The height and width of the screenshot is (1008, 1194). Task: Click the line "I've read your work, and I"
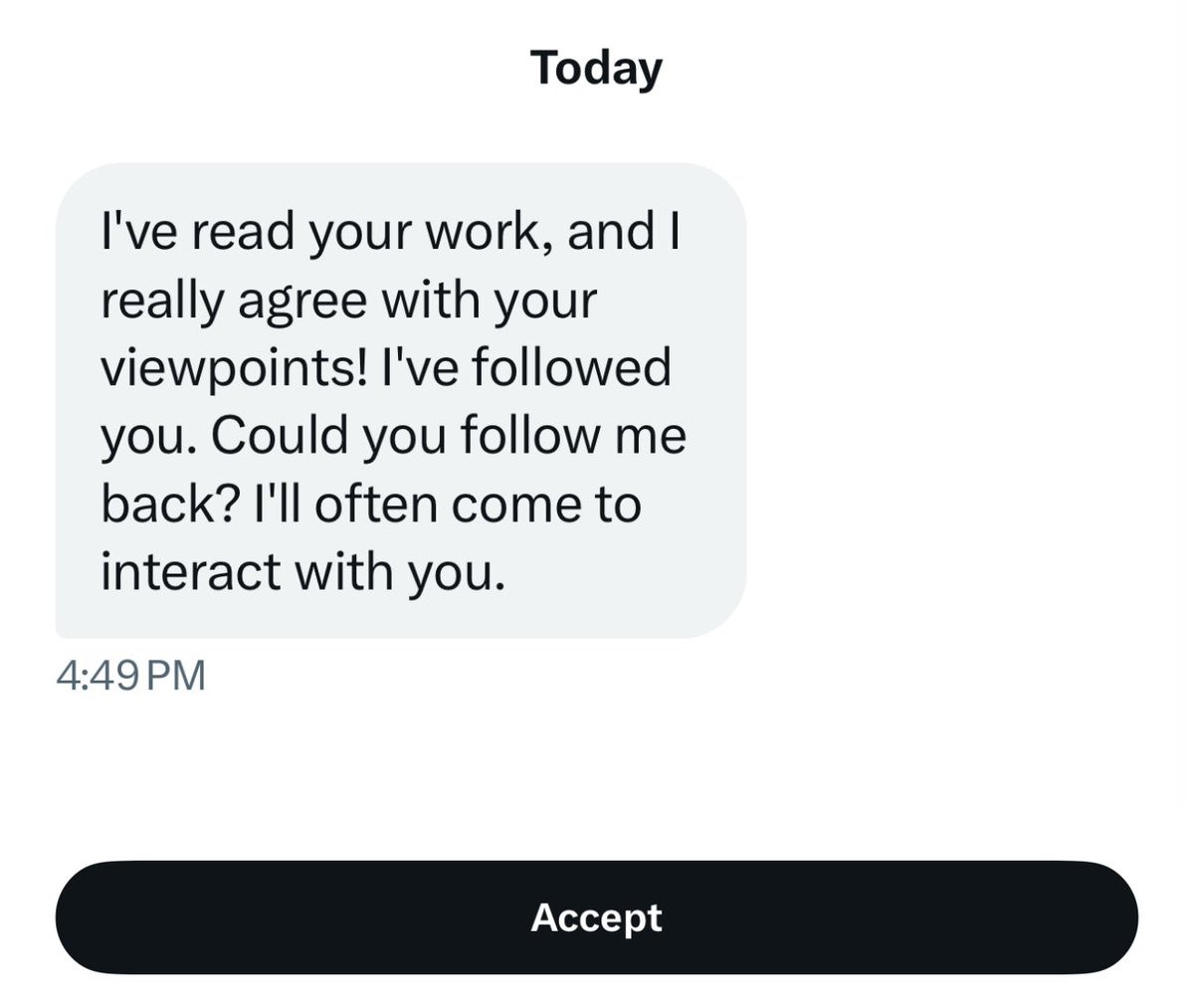click(x=390, y=232)
